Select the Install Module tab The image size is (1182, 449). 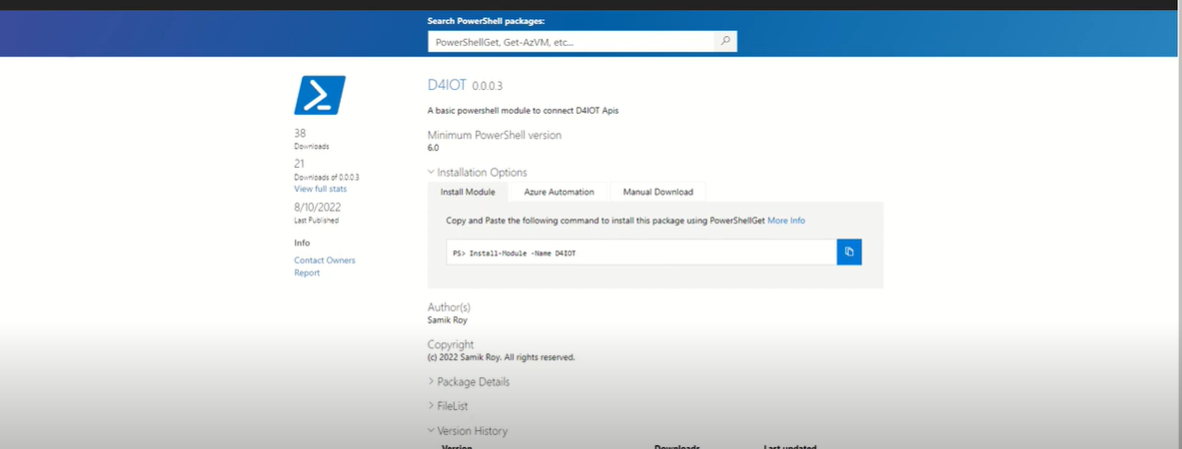click(467, 192)
